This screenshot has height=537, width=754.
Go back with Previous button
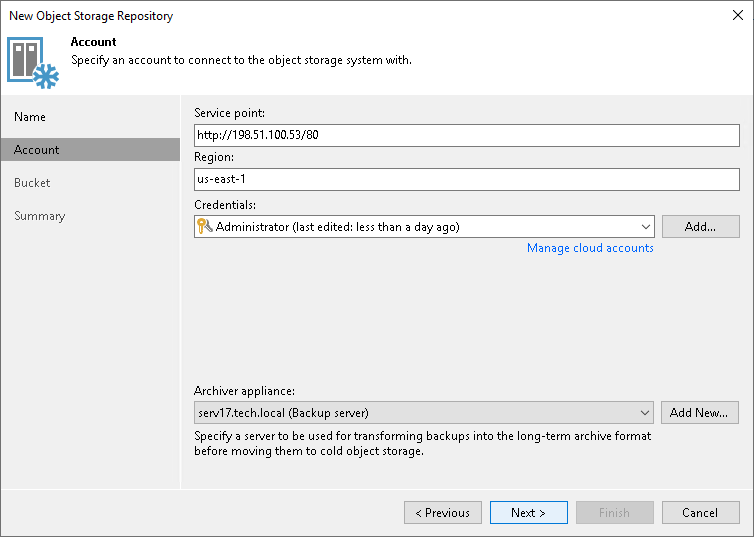click(x=443, y=512)
